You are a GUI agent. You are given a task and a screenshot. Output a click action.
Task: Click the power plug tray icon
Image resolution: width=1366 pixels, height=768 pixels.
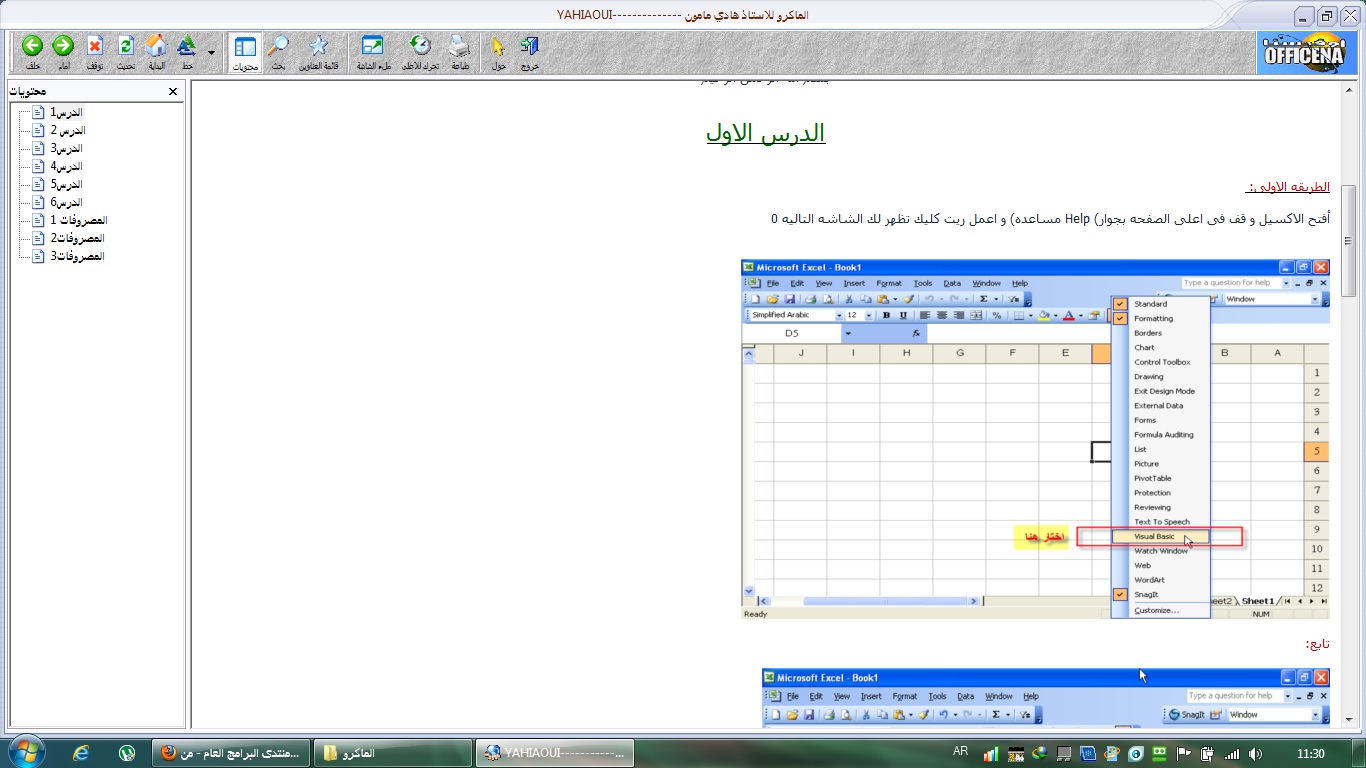(1208, 754)
